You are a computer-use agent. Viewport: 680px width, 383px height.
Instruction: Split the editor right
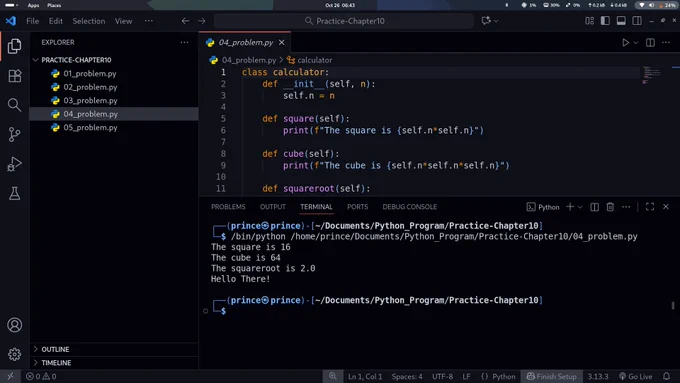[x=650, y=43]
